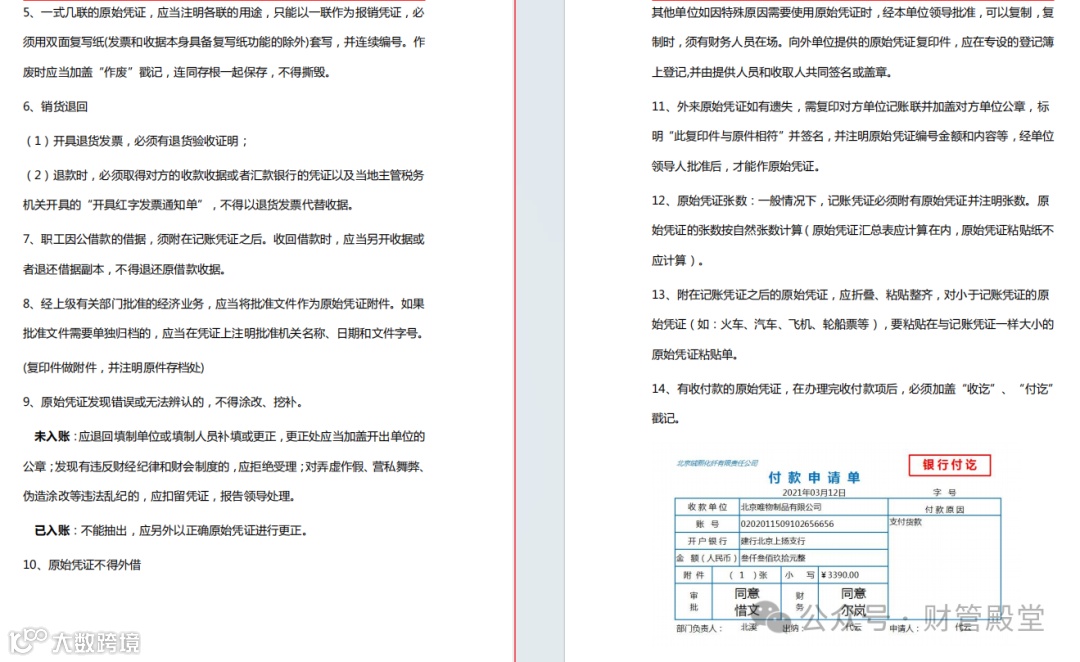Click the payee '北京唯物制品有限公司'

click(x=781, y=507)
